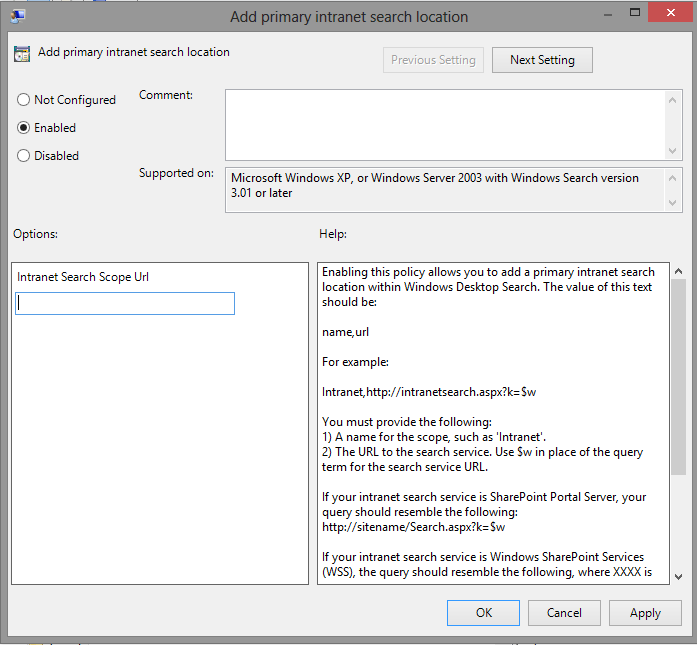Image resolution: width=697 pixels, height=645 pixels.
Task: Click the 'Supported on:' label
Action: [x=176, y=173]
